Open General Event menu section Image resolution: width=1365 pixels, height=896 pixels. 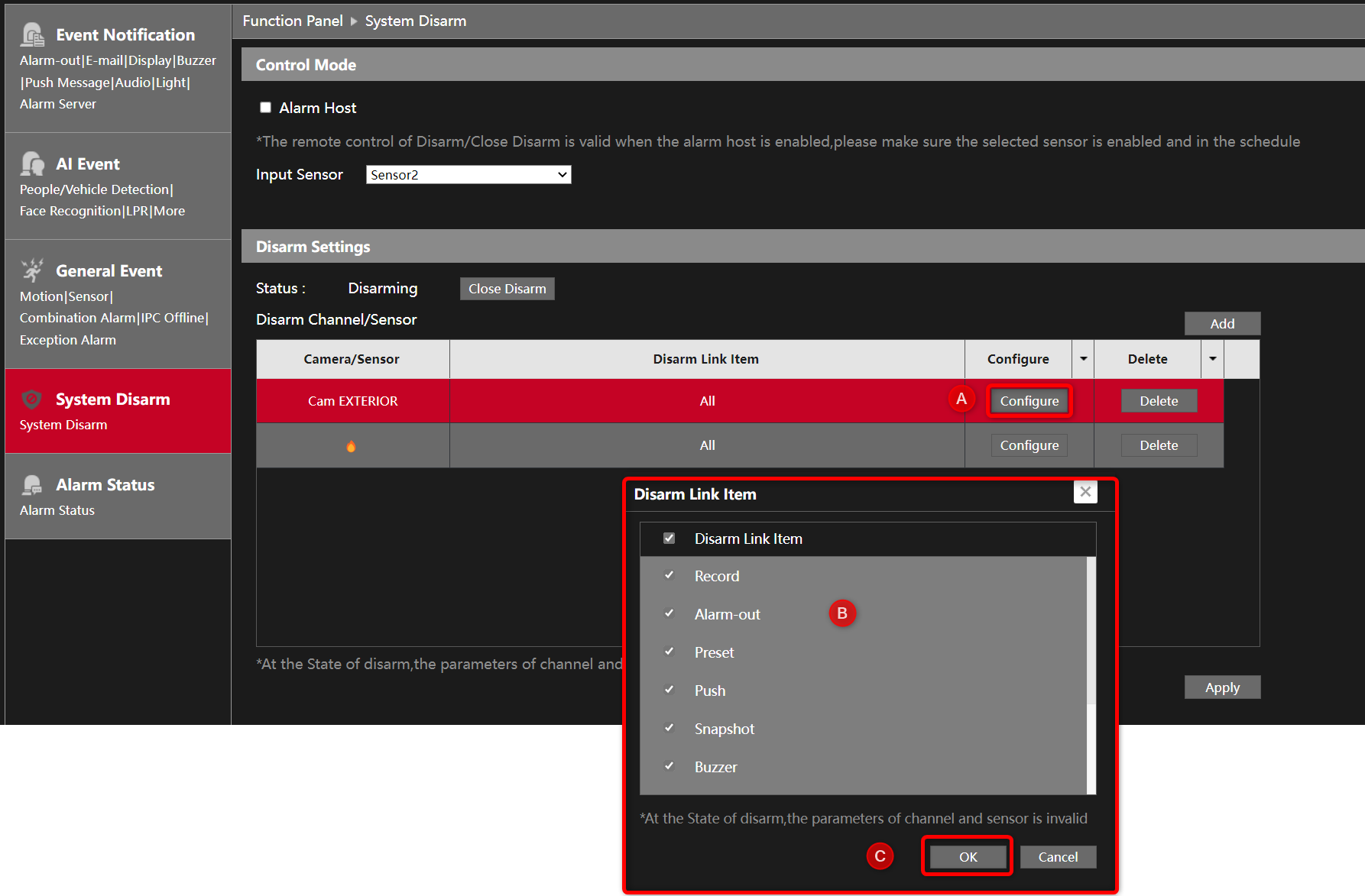tap(118, 304)
